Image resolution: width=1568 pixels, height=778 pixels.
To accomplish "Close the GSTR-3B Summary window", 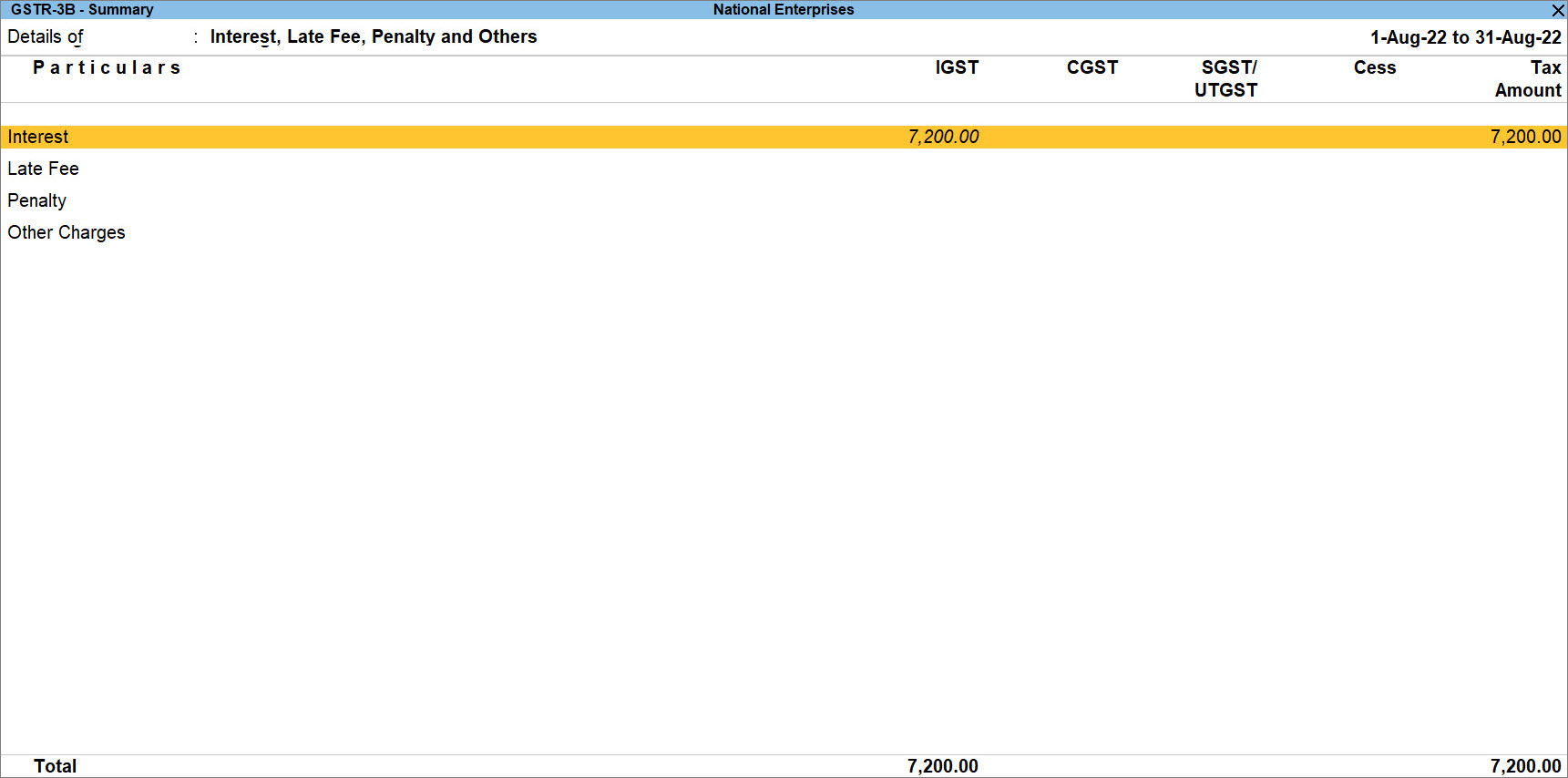I will [1557, 10].
